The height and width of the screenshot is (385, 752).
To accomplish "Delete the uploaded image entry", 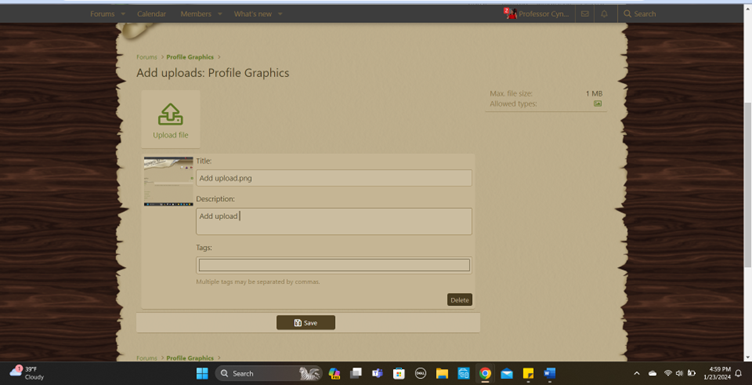I will (x=459, y=300).
